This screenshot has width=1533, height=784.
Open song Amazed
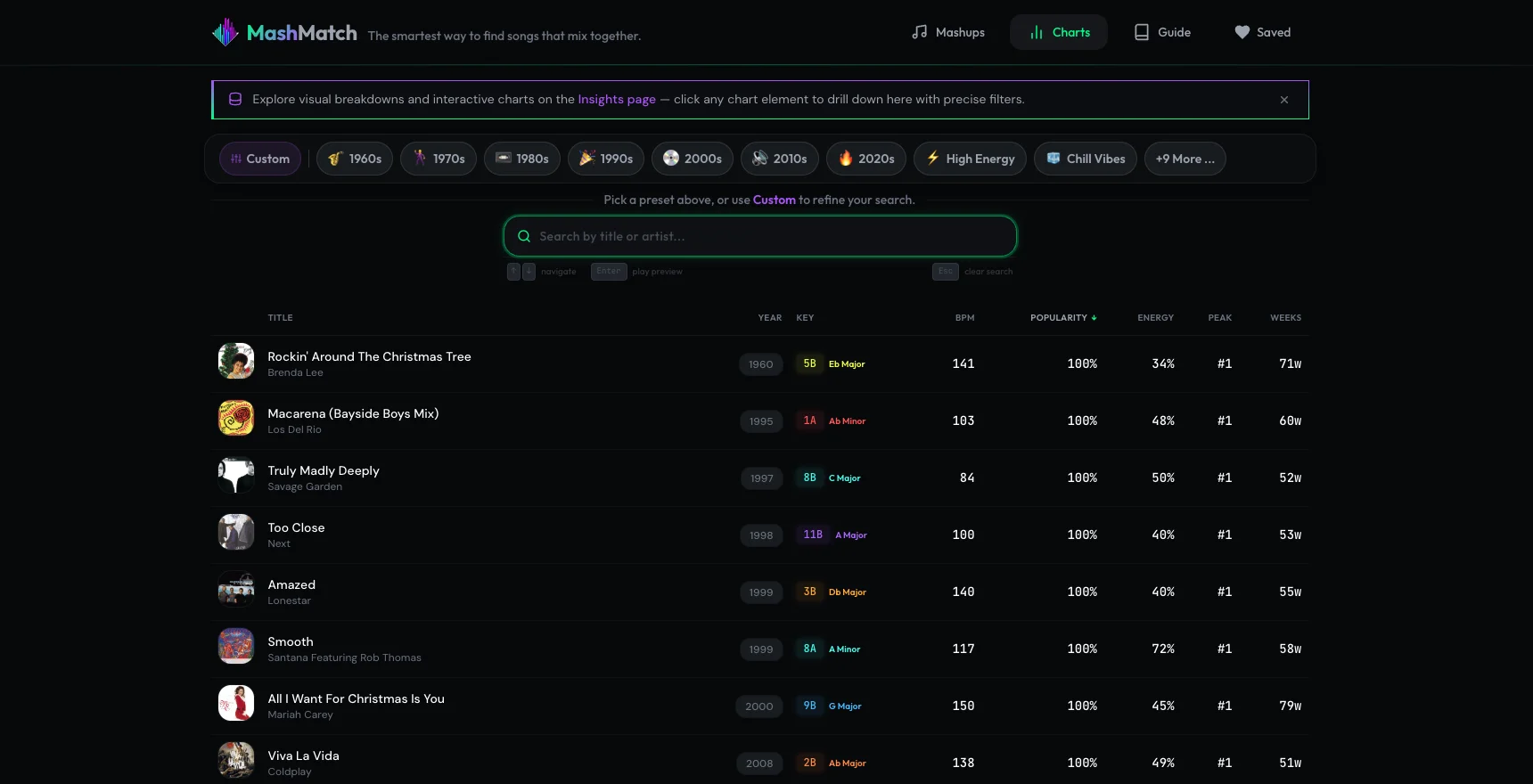pyautogui.click(x=291, y=584)
